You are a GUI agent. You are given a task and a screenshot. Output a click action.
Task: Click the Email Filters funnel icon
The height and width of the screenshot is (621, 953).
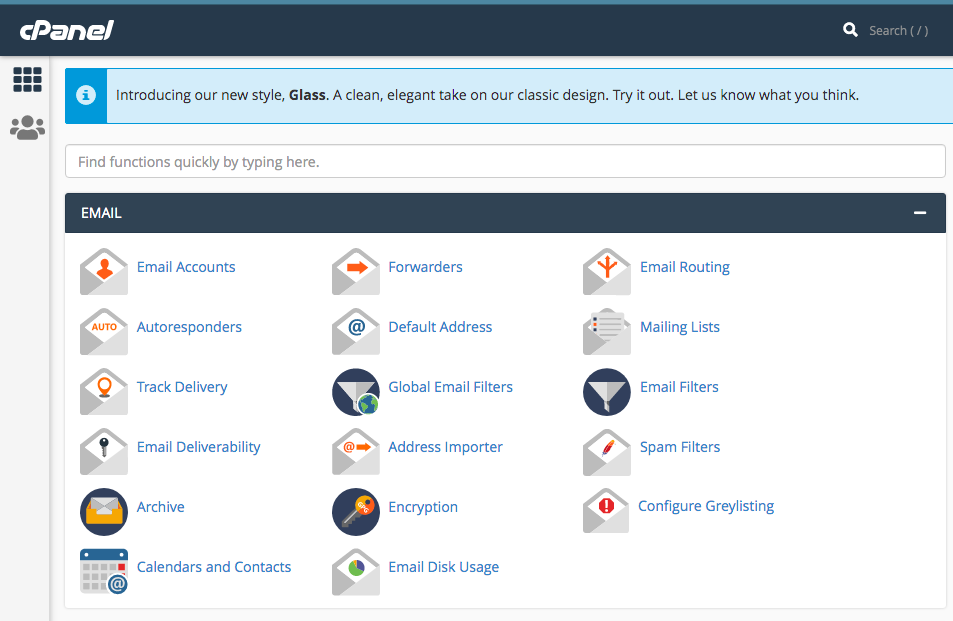coord(607,392)
